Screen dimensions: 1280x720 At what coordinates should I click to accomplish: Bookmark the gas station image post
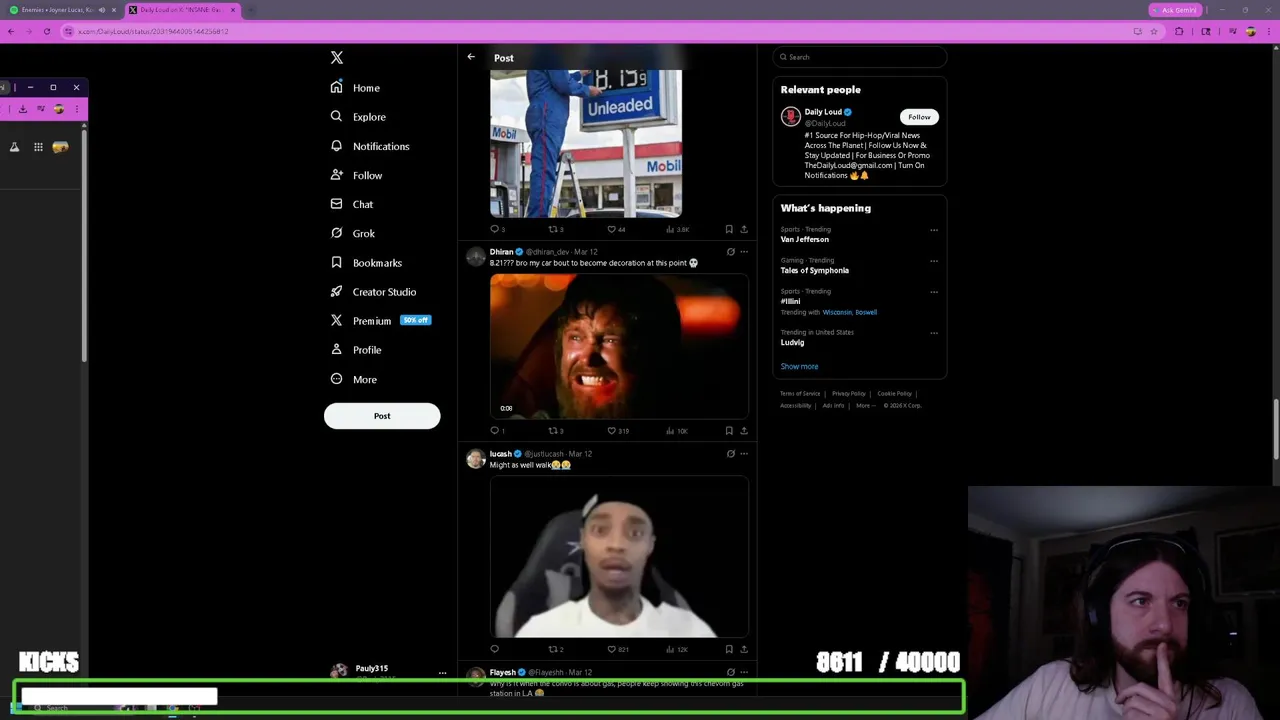729,230
